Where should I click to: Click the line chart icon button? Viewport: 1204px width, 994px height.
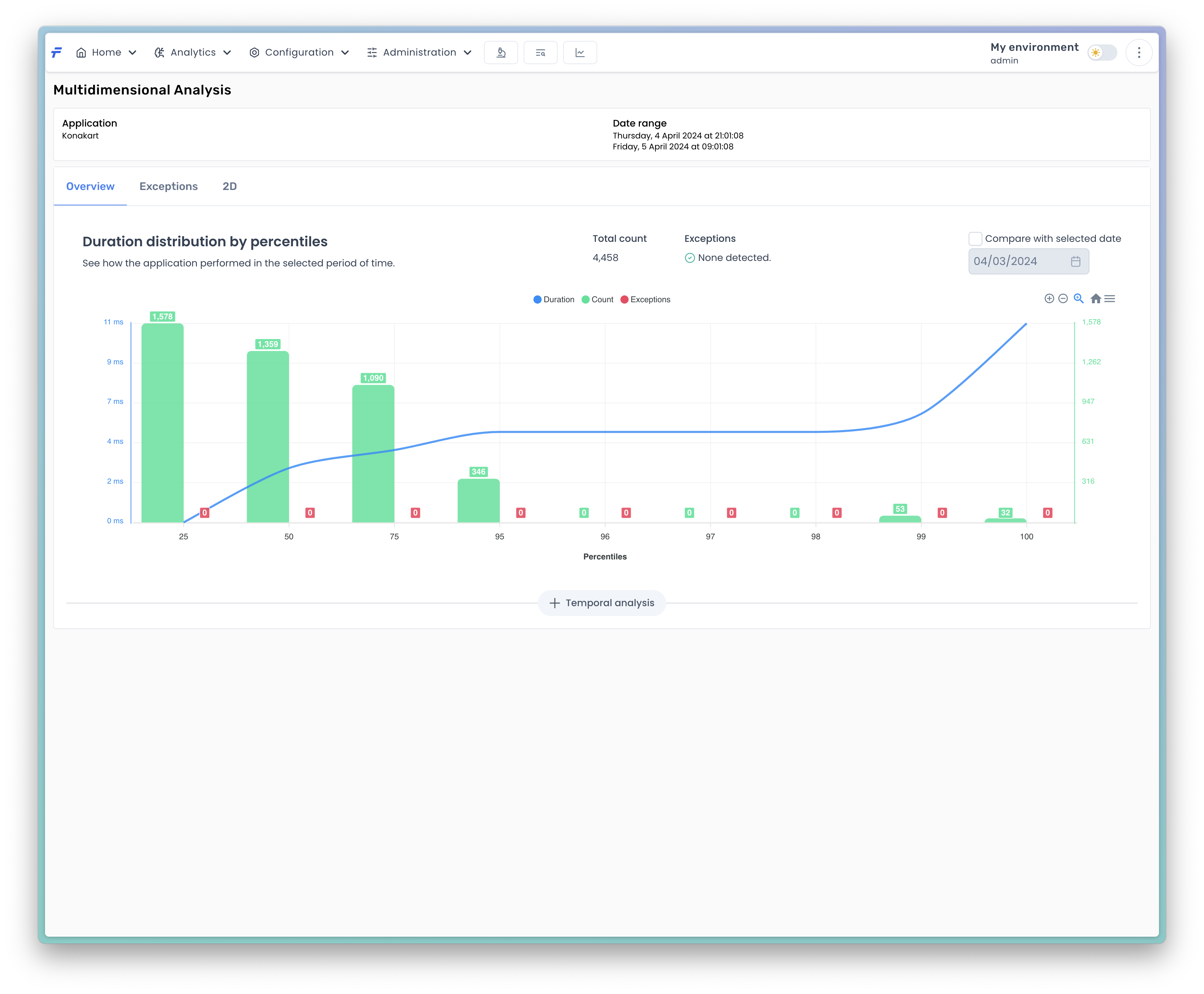[579, 53]
